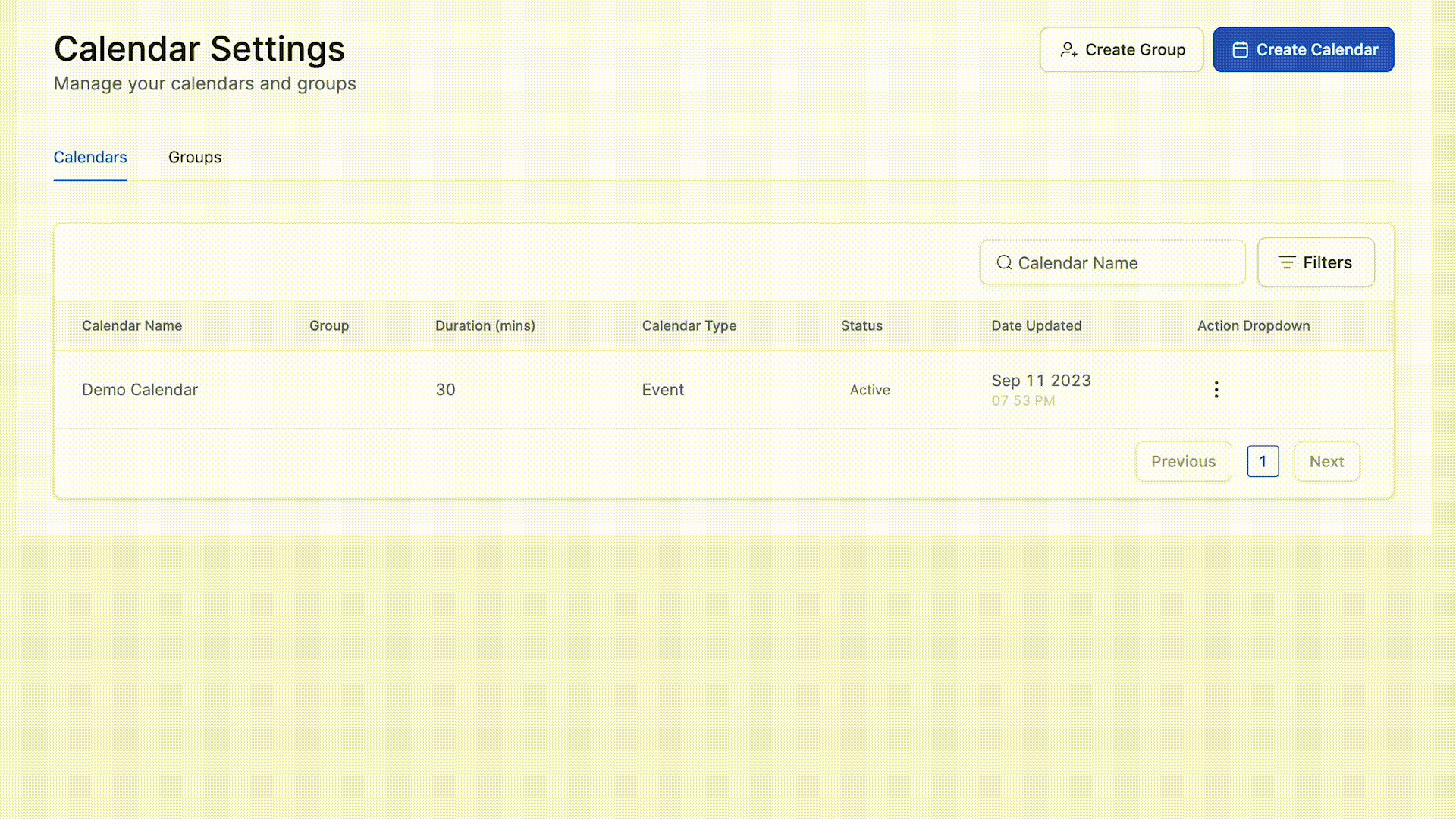The height and width of the screenshot is (819, 1456).
Task: Click the Calendar Name column header
Action: click(132, 325)
